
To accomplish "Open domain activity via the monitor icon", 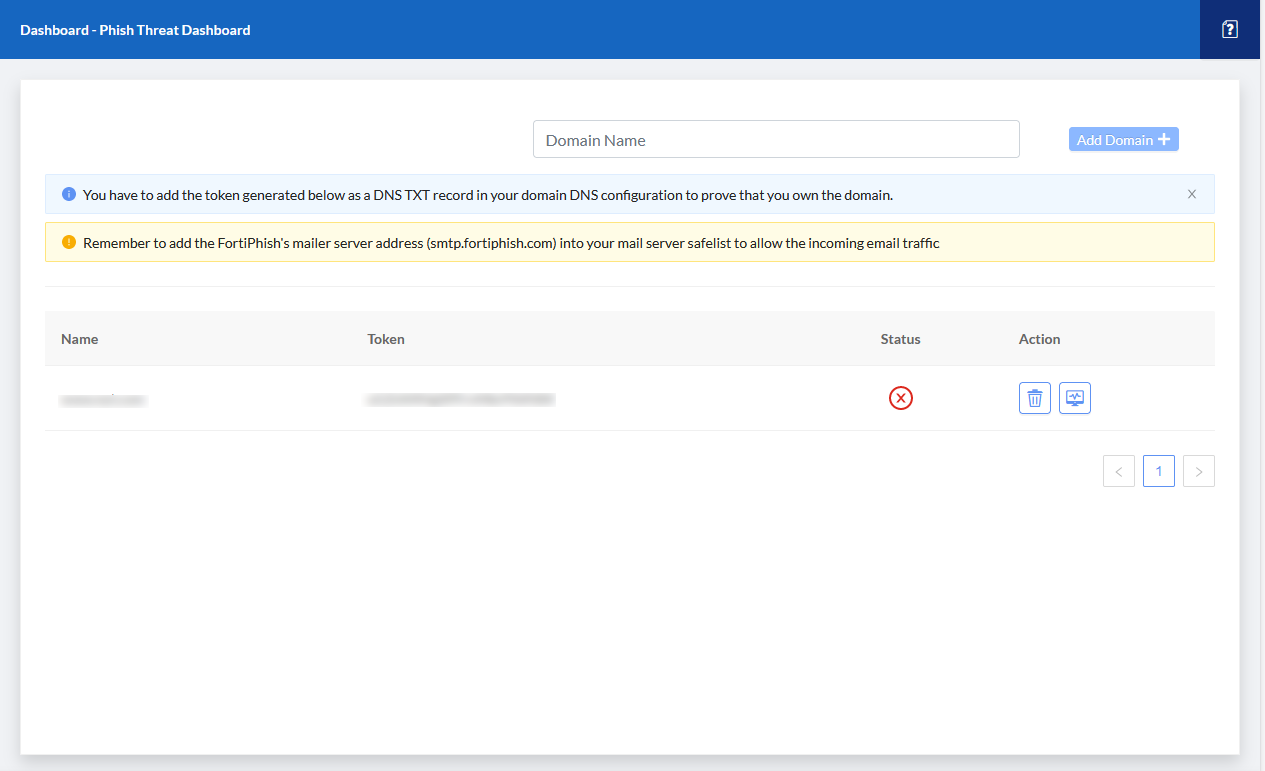I will (x=1074, y=397).
